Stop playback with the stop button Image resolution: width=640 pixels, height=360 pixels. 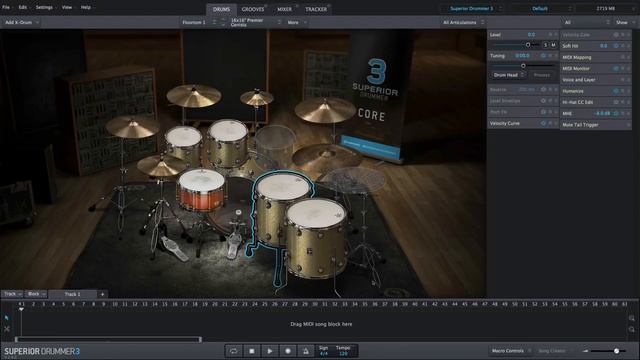click(252, 351)
